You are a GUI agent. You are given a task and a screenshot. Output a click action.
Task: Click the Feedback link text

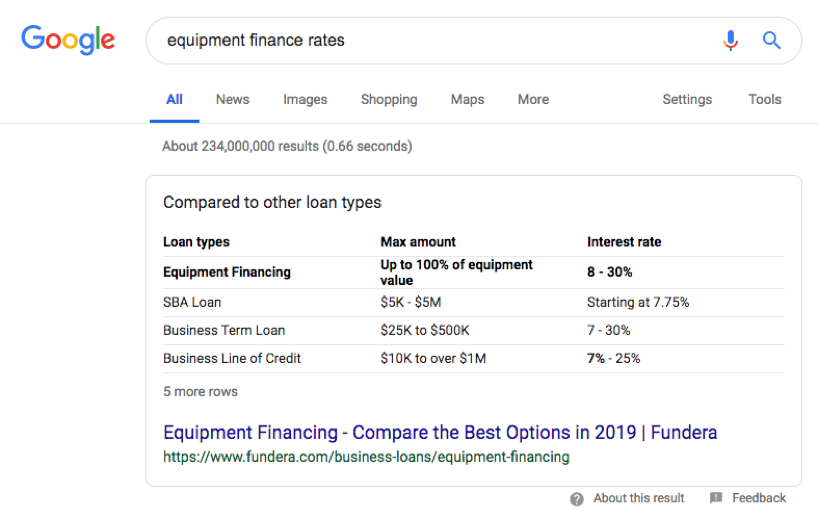pos(759,498)
